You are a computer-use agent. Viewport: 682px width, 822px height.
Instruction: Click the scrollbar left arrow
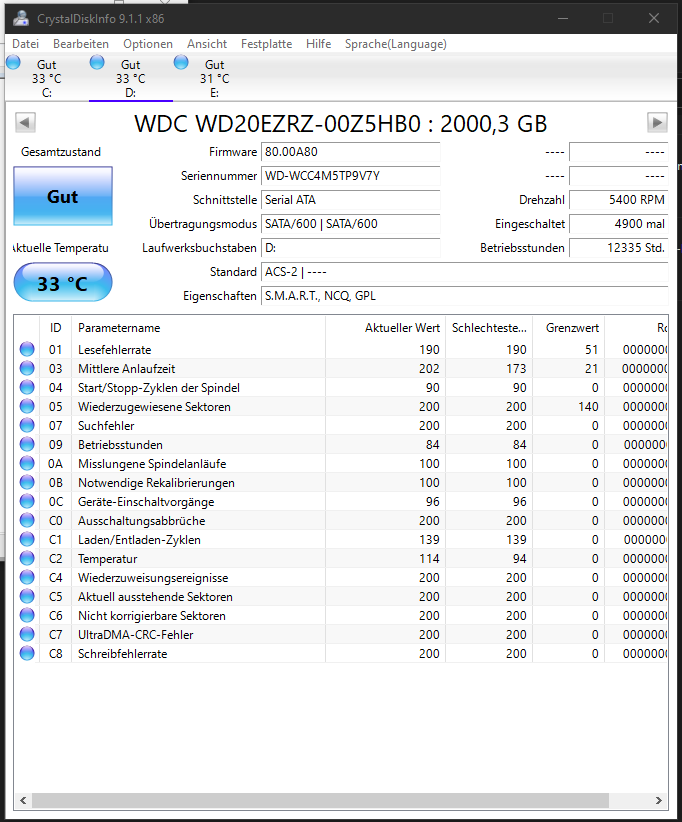point(23,801)
